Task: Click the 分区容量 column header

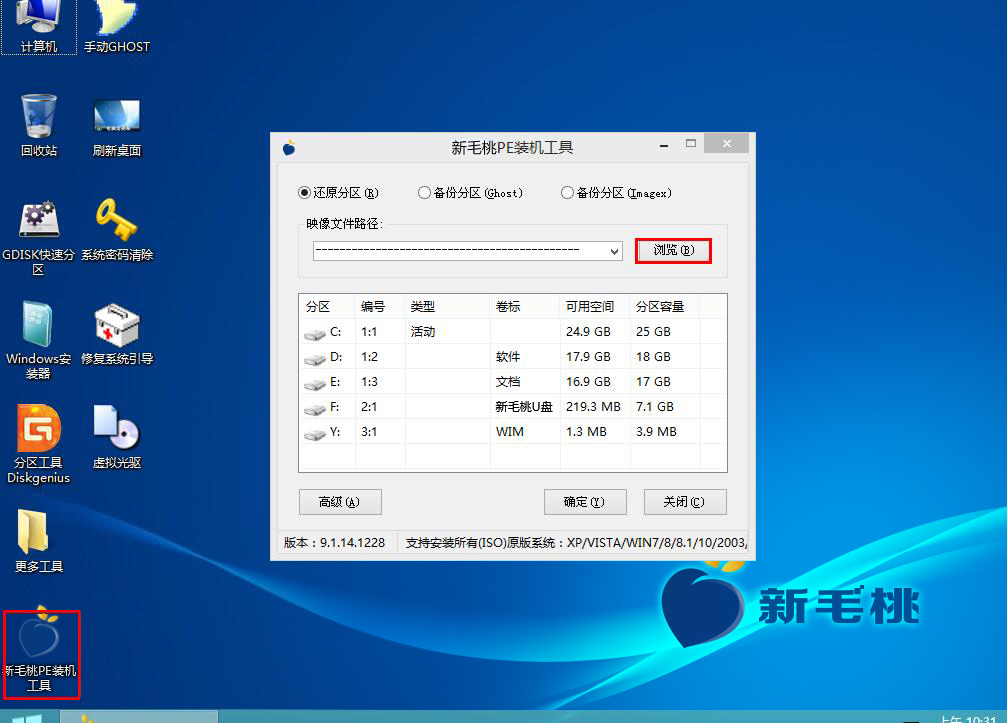Action: [x=665, y=307]
